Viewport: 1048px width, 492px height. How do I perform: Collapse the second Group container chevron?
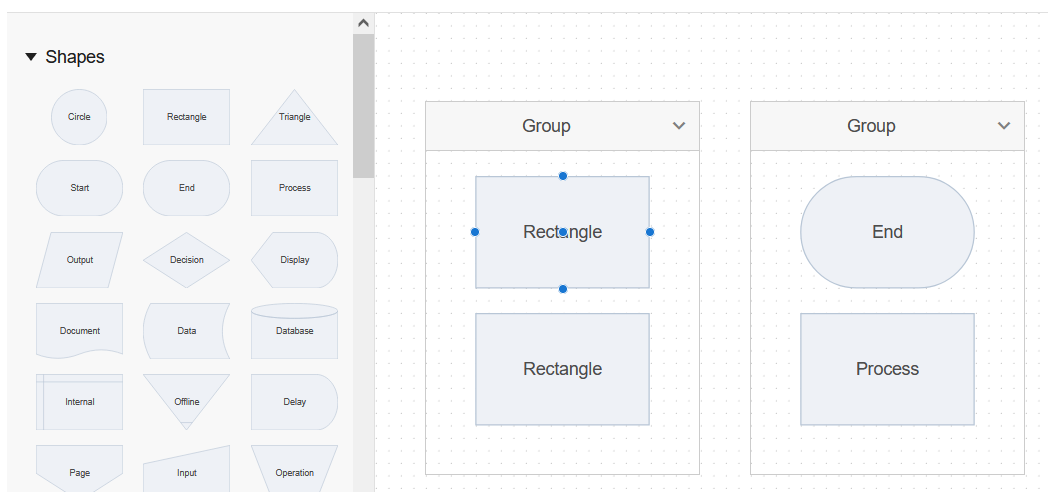pos(1004,126)
